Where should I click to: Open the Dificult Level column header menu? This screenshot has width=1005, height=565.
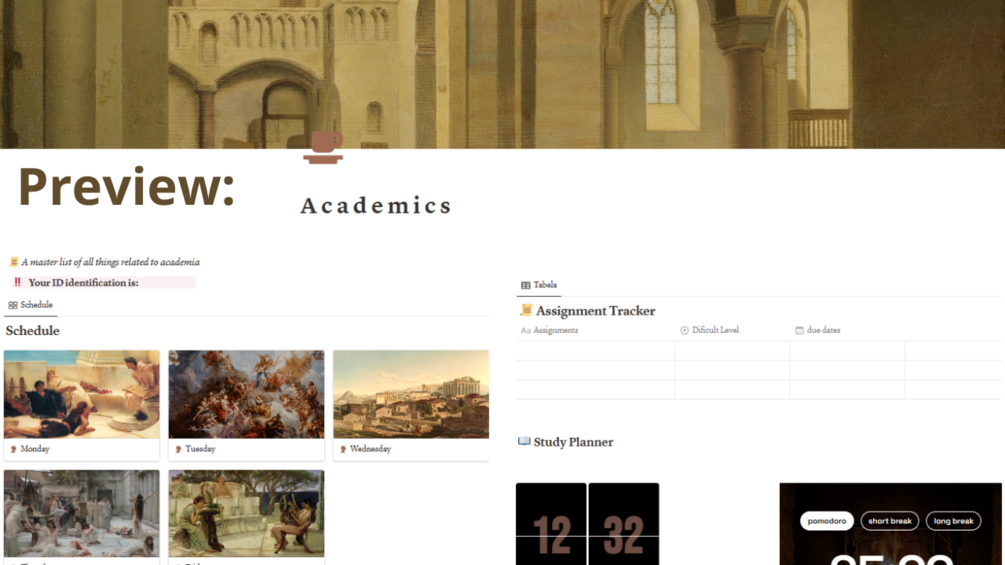[710, 331]
